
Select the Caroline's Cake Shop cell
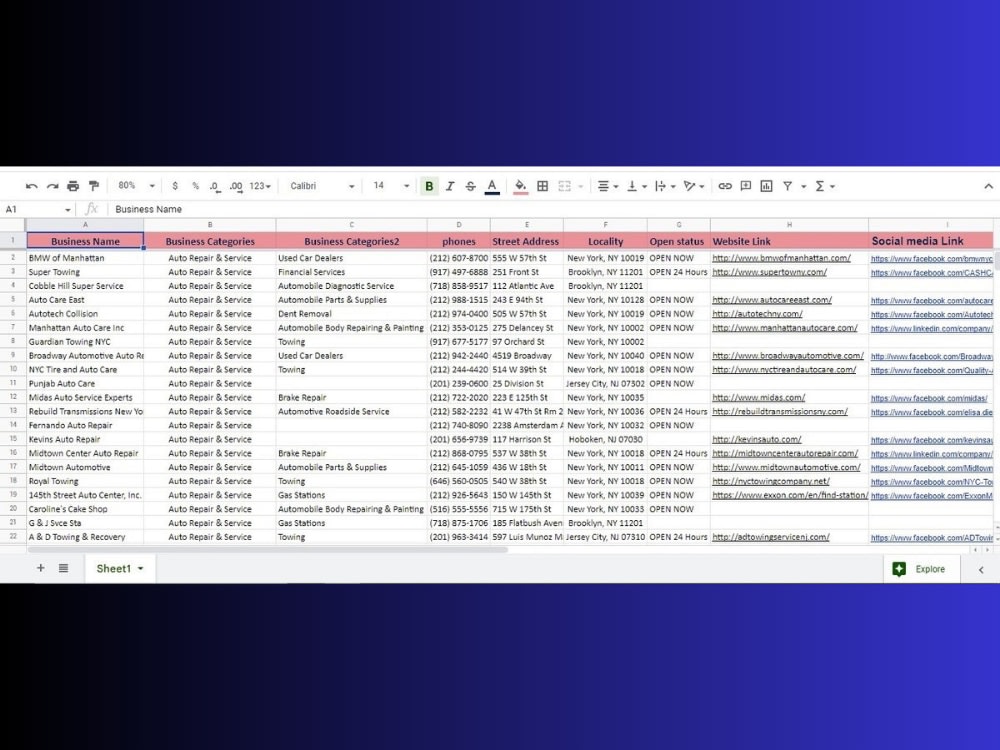pos(85,509)
